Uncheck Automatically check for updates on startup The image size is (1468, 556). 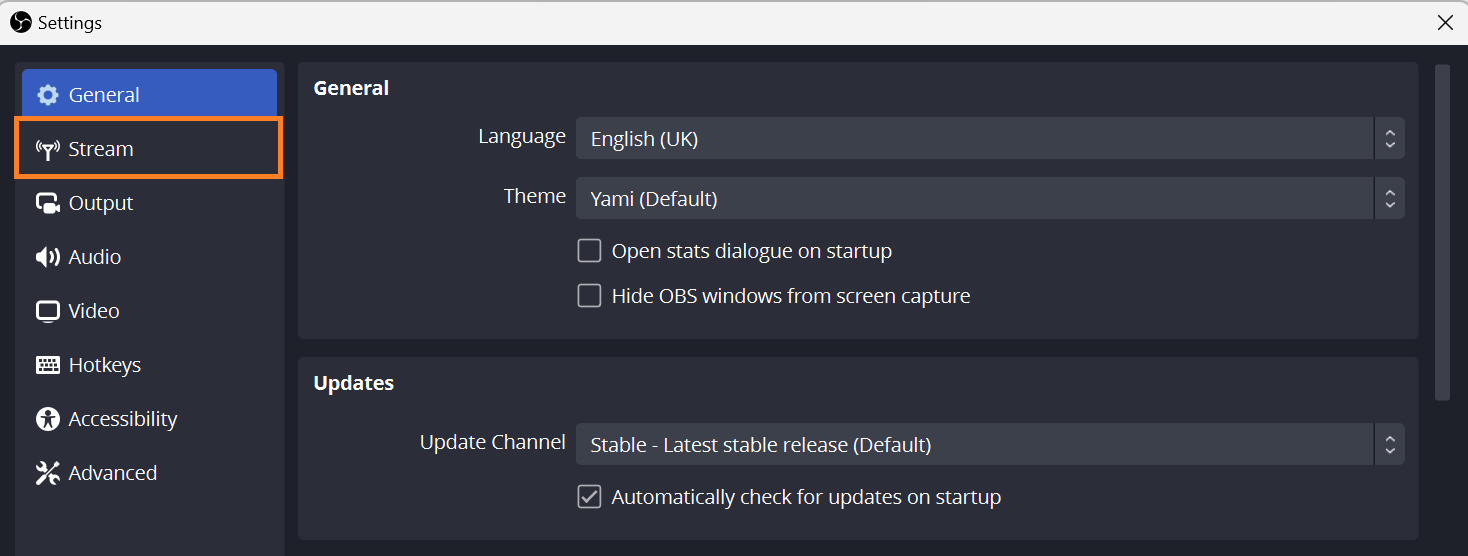tap(589, 497)
